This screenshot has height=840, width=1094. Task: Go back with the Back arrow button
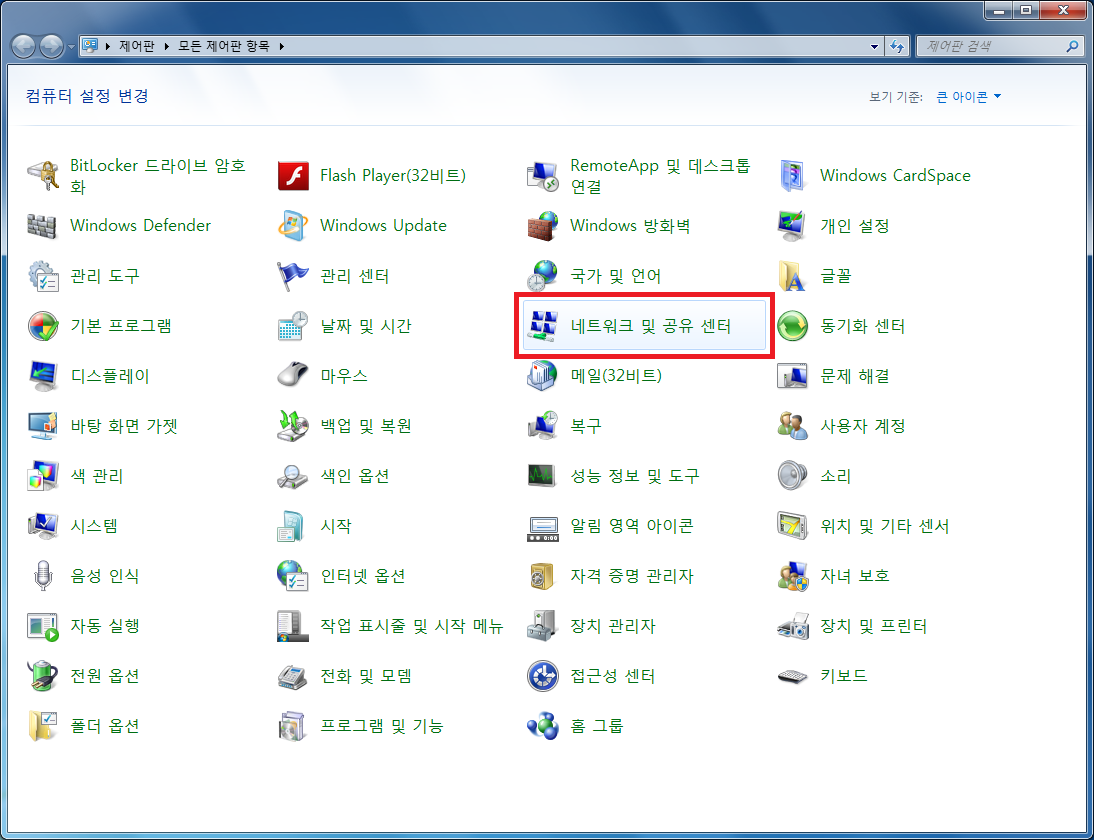[x=24, y=47]
